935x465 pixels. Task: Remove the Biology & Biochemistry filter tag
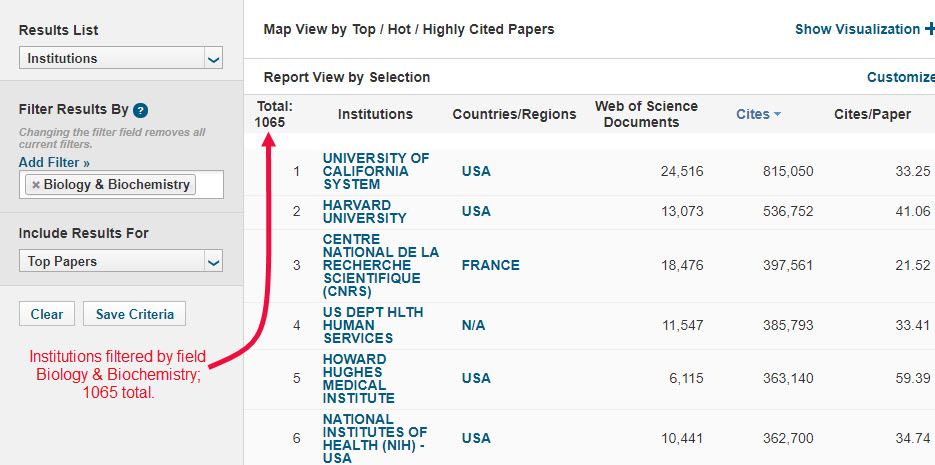(36, 185)
